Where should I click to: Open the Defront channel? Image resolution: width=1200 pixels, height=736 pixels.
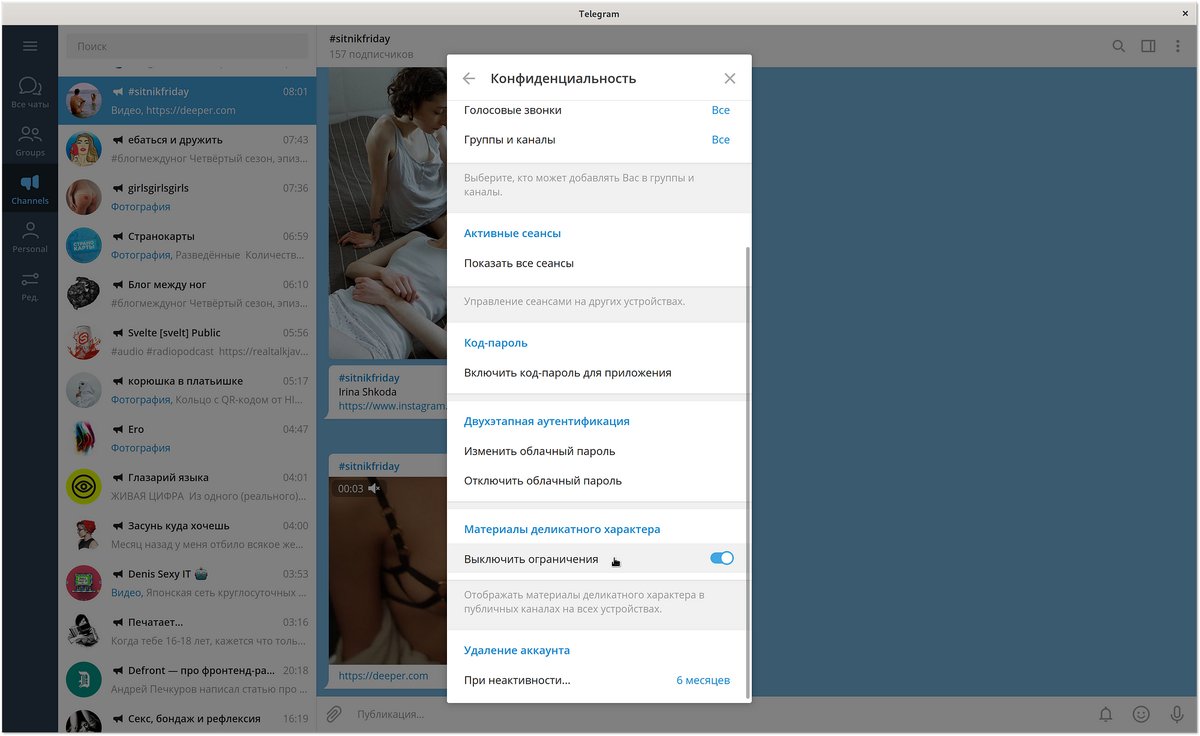pyautogui.click(x=187, y=679)
